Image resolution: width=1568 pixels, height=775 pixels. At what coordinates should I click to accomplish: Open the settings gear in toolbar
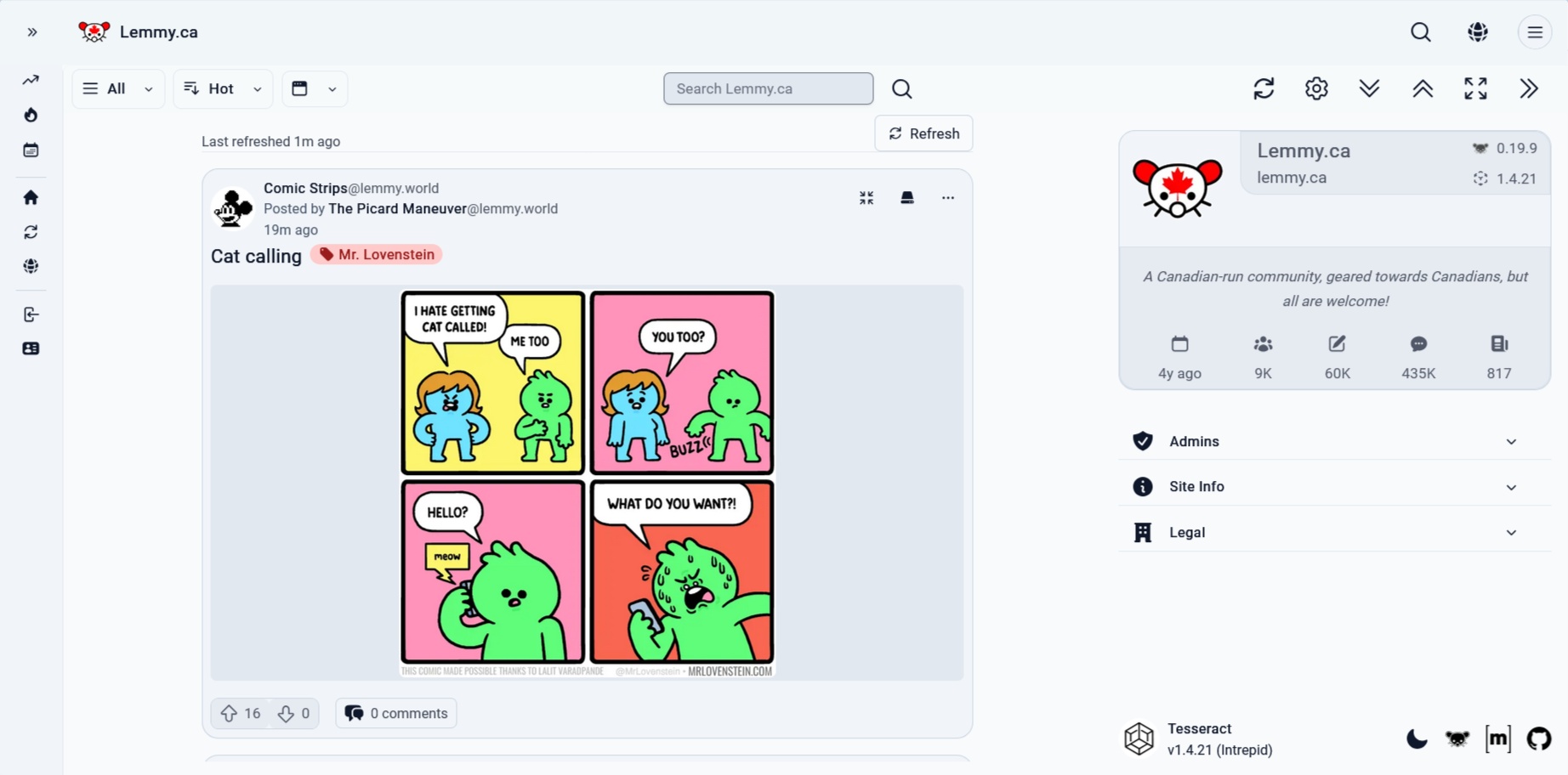1316,88
